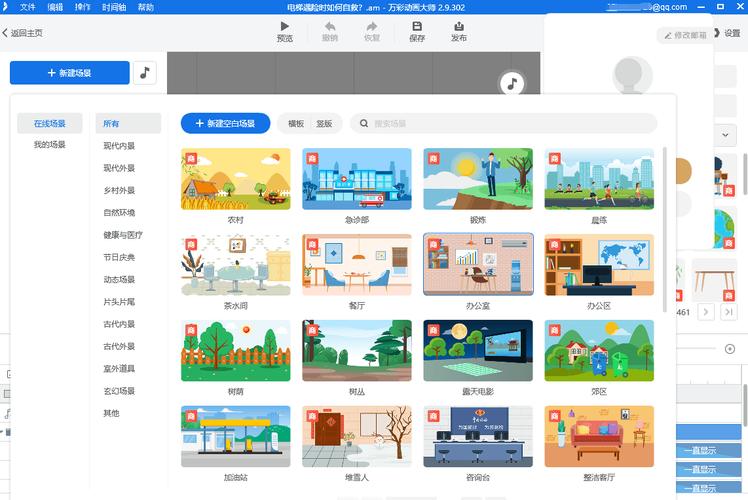Open the 文件 (File) menu
748x500 pixels.
[x=27, y=7]
